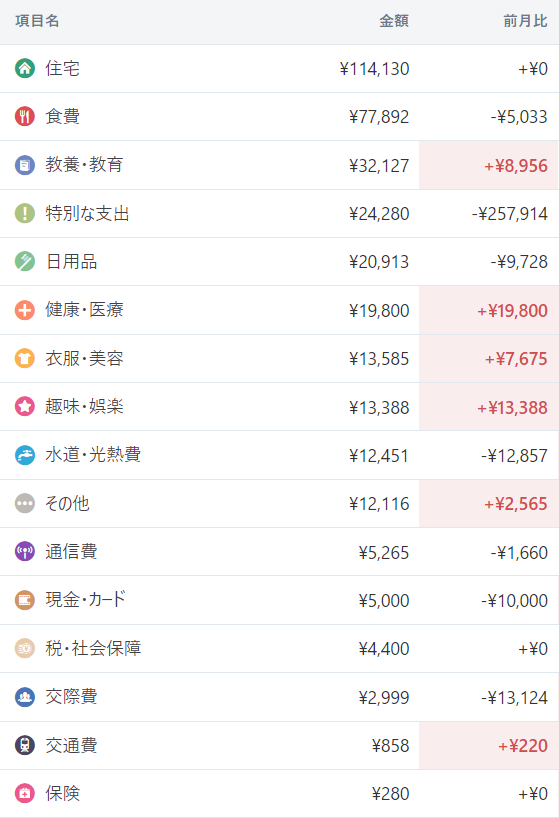Open the 日用品 category row
The width and height of the screenshot is (559, 818).
[280, 261]
